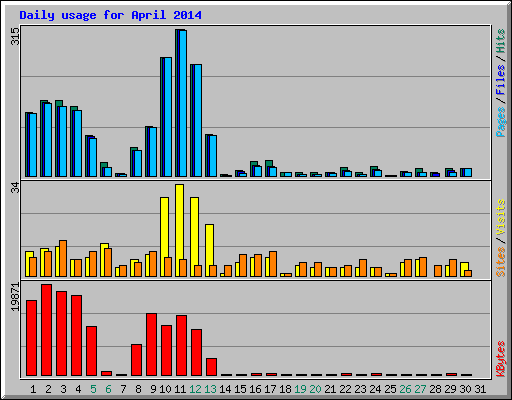Click the red KBytes bar for day 8

coord(136,360)
